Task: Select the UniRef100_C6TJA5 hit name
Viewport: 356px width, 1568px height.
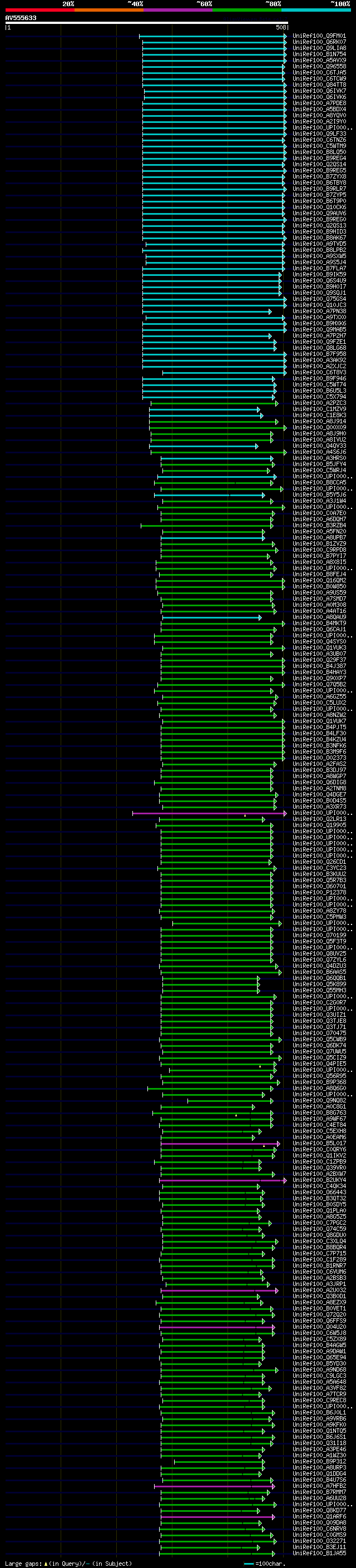Action: [319, 72]
